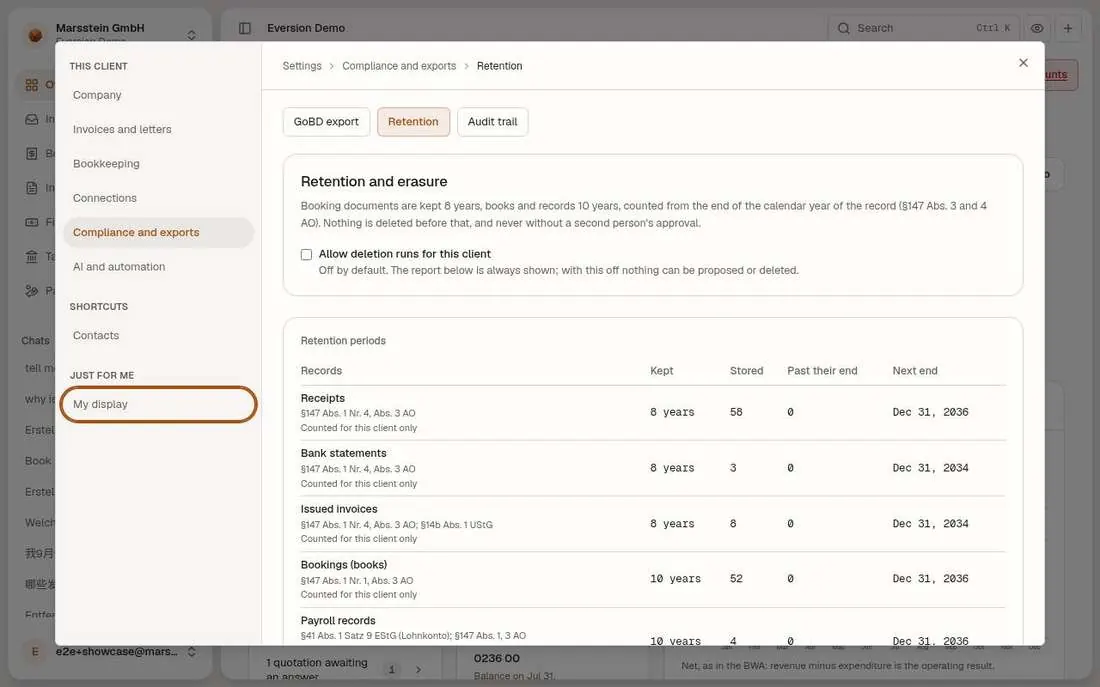
Task: Open My display settings
Action: tap(158, 404)
